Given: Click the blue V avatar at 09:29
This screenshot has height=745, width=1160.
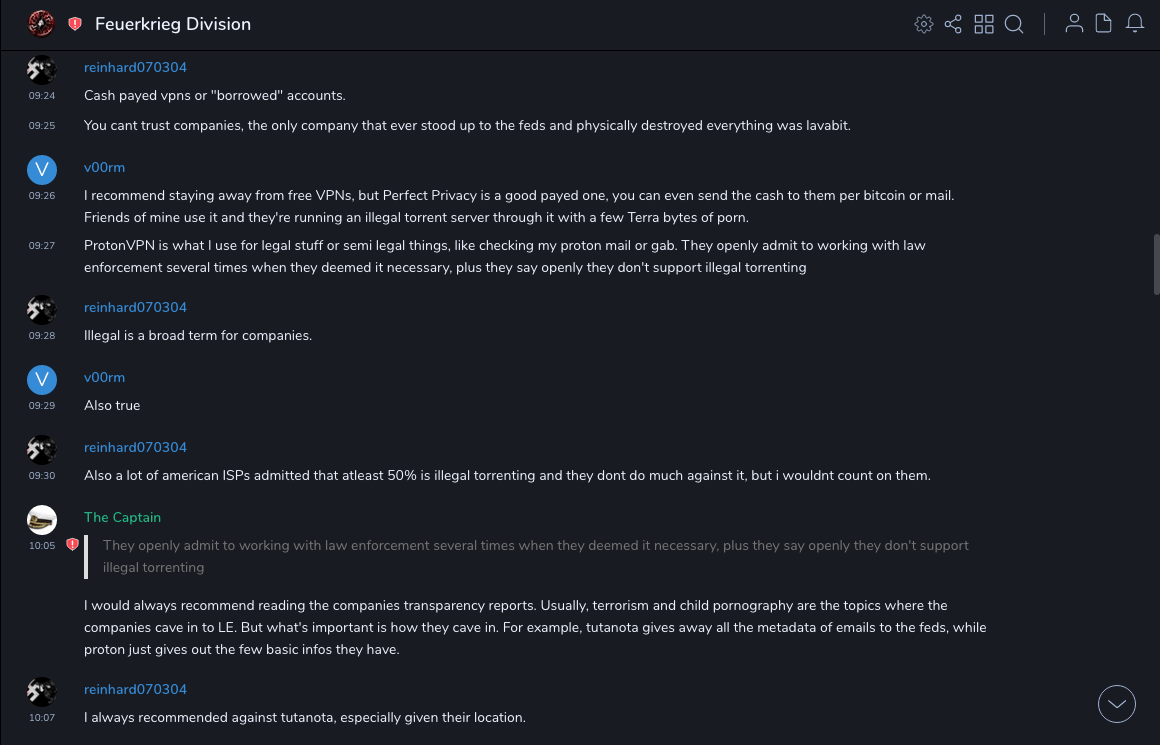Looking at the screenshot, I should 41,380.
